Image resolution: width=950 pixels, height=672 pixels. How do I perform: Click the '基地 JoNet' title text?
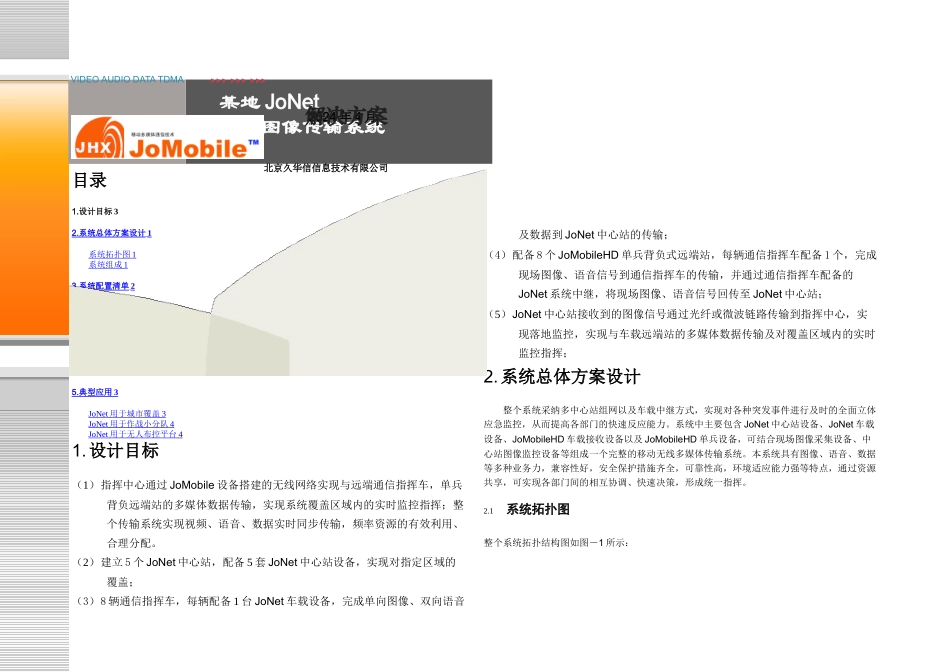point(270,101)
